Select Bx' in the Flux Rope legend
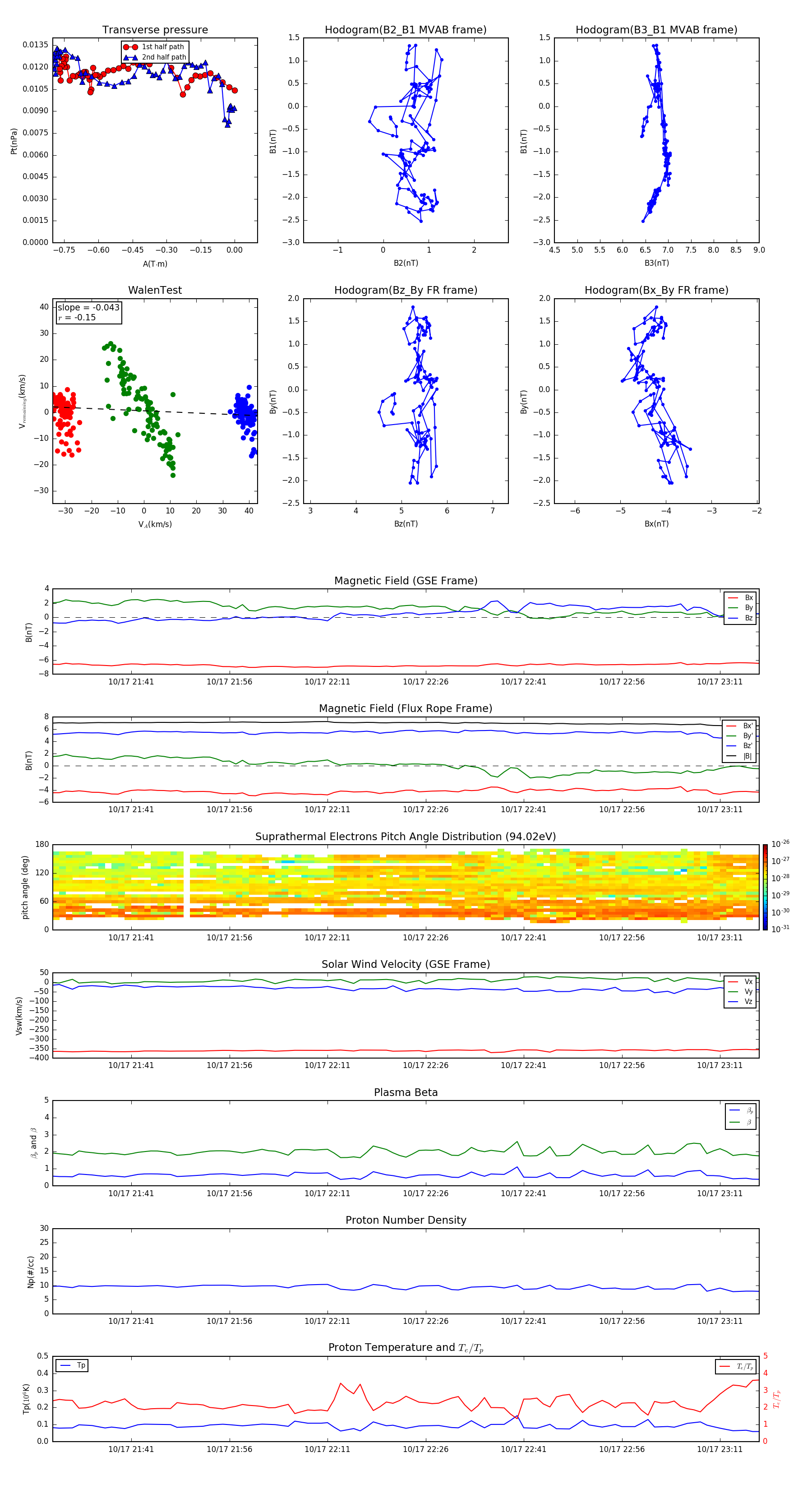Image resolution: width=812 pixels, height=1489 pixels. click(x=740, y=726)
